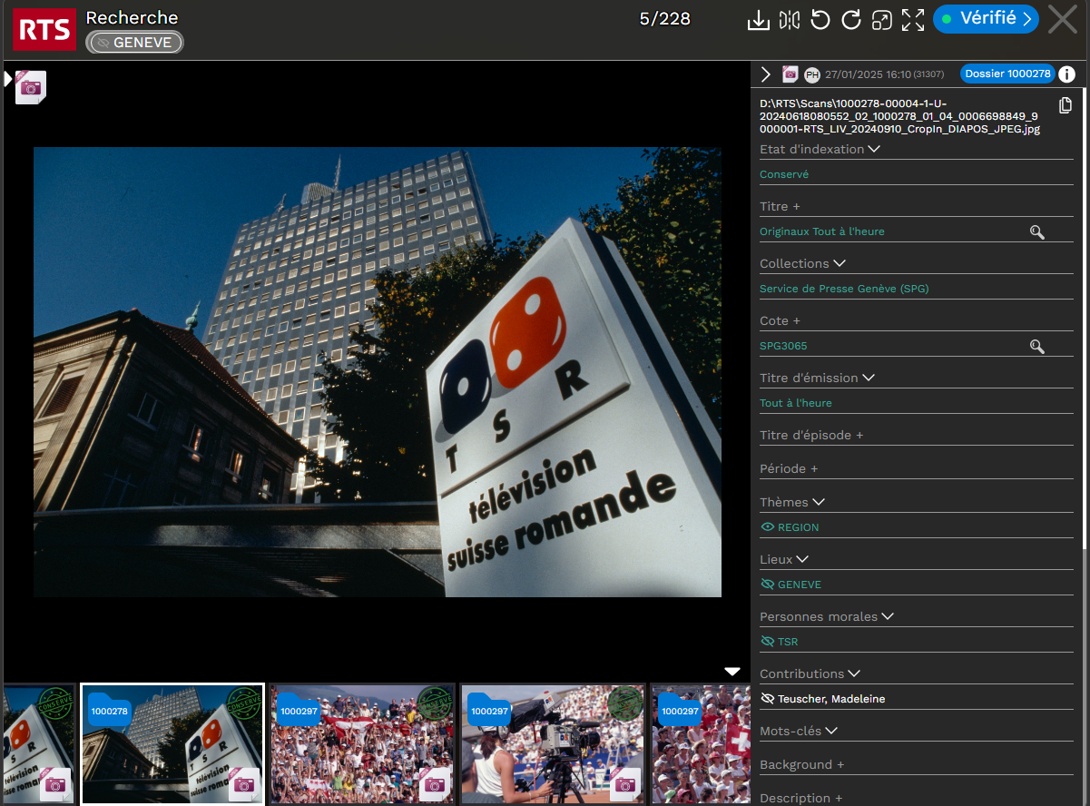Expand the Thèmes dropdown
Image resolution: width=1090 pixels, height=806 pixels.
[x=818, y=501]
